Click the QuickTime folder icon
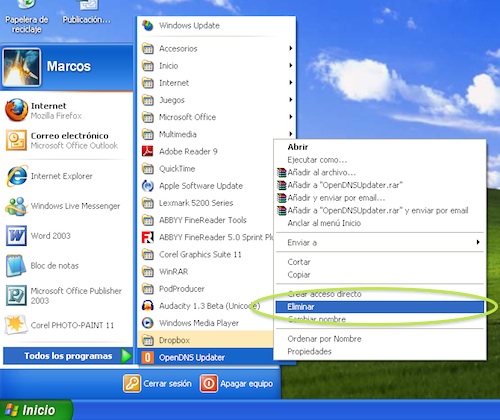Image resolution: width=500 pixels, height=420 pixels. (x=148, y=169)
